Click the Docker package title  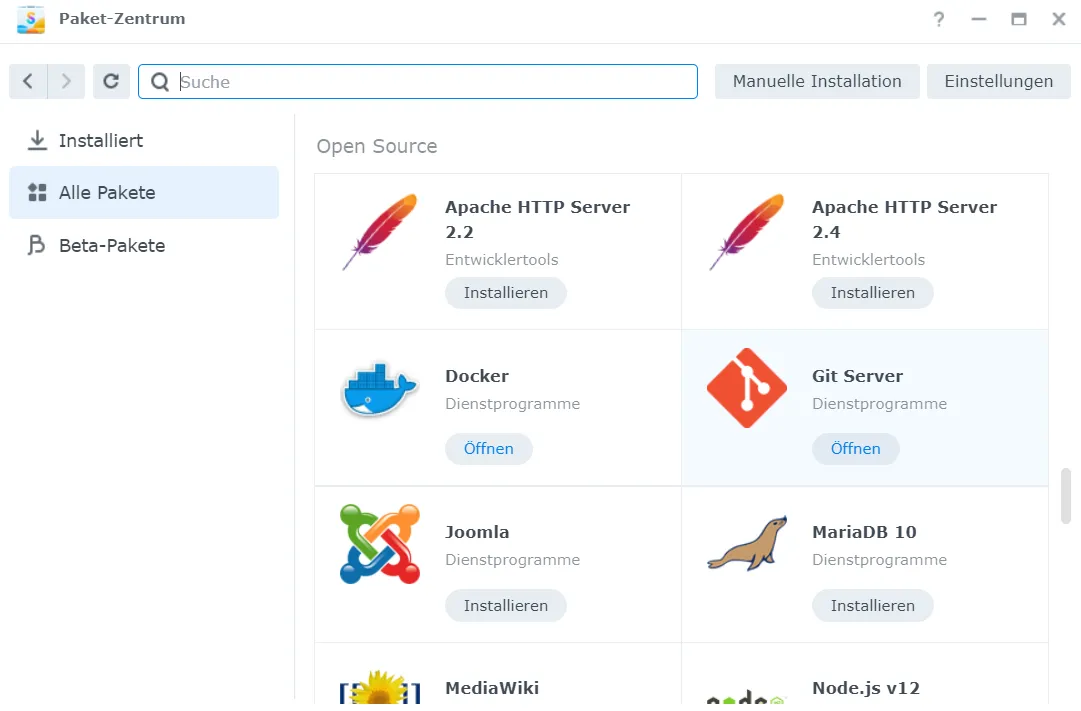tap(477, 376)
